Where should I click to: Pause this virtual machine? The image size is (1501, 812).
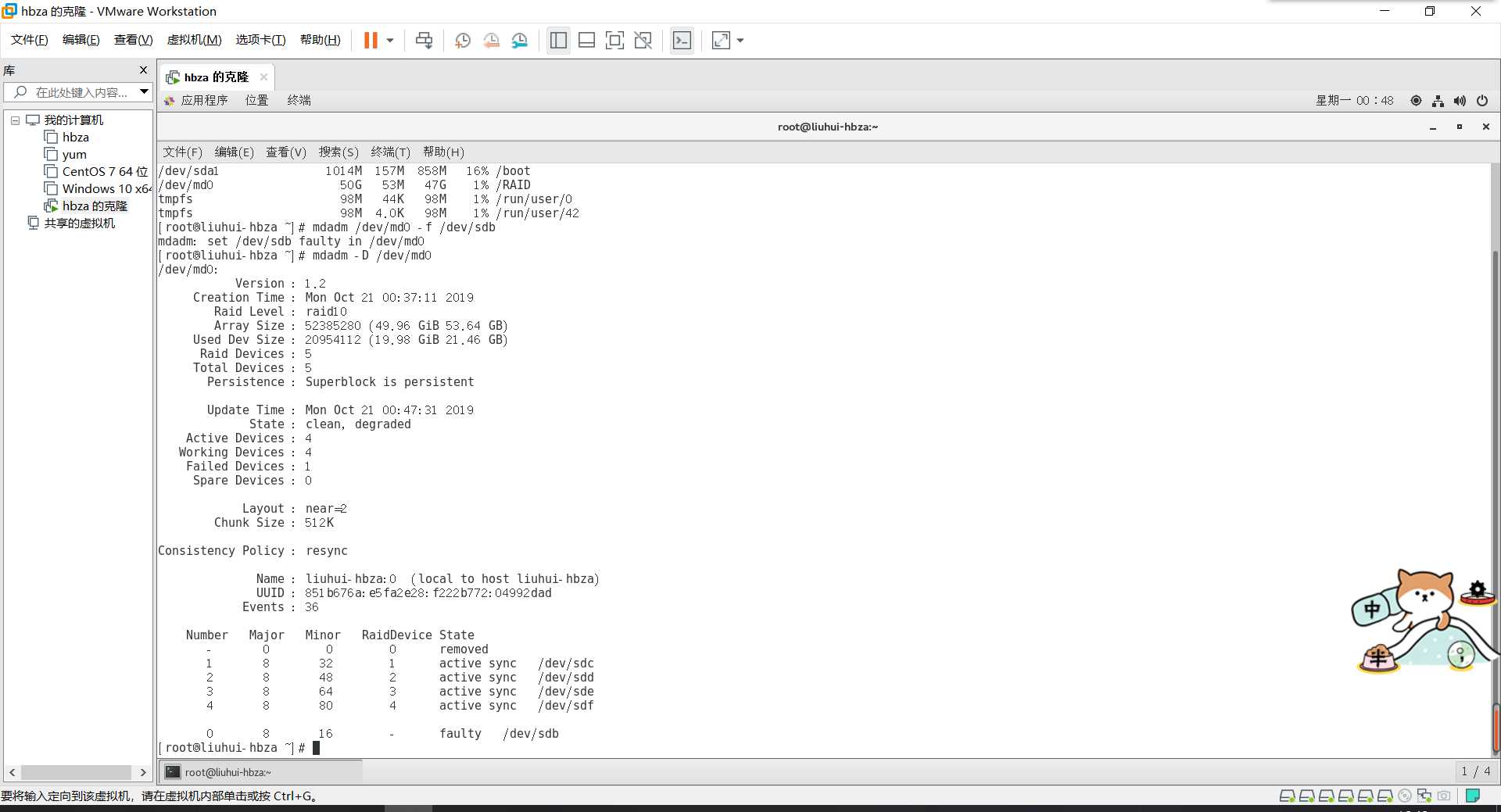[371, 41]
